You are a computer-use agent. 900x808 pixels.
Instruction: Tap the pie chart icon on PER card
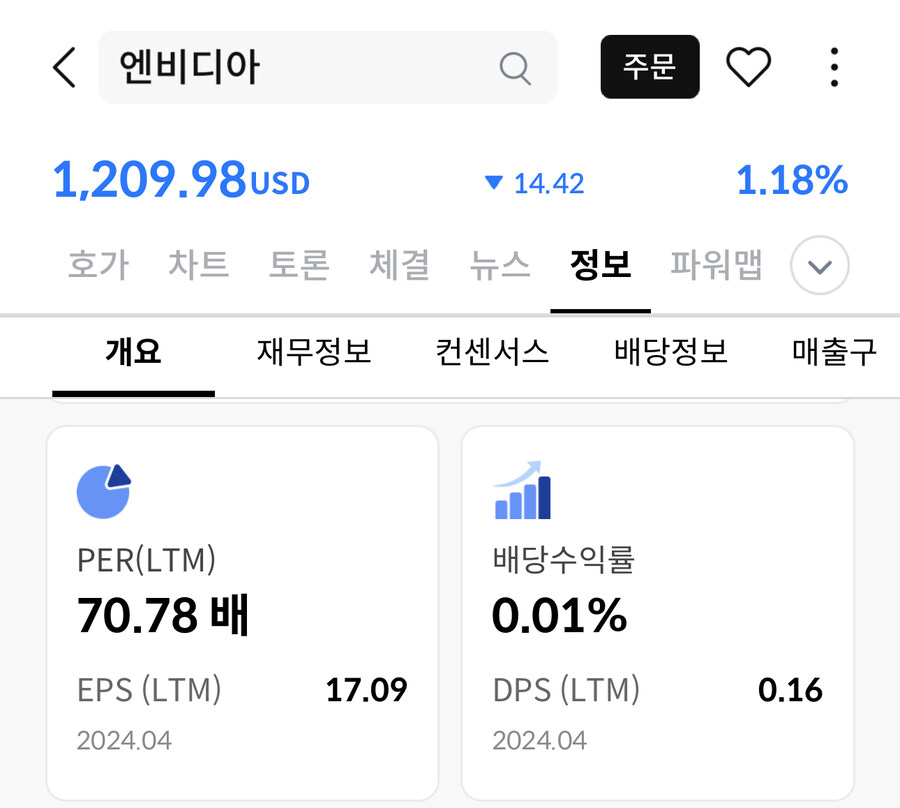coord(104,490)
